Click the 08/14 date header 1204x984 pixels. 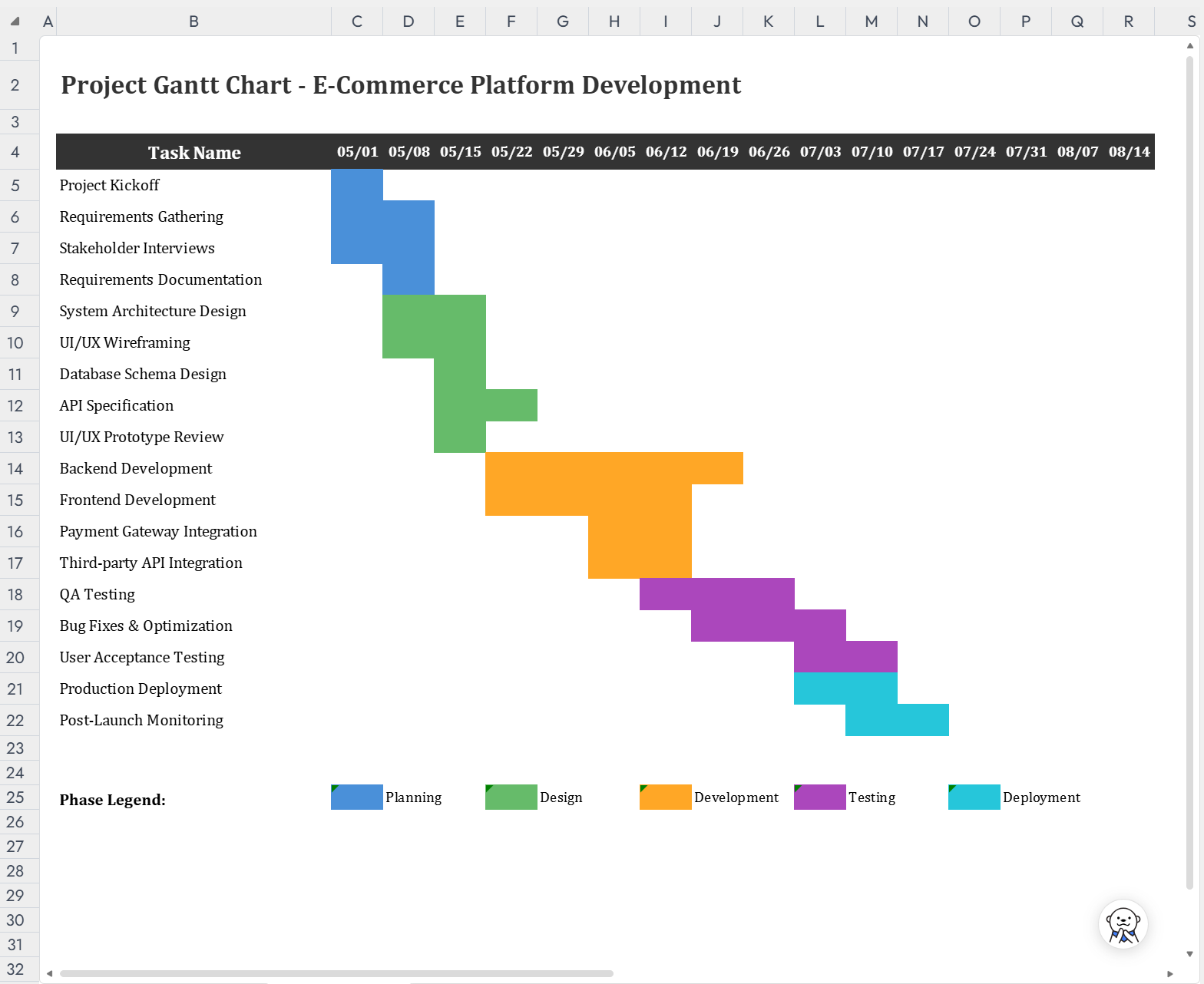coord(1129,152)
